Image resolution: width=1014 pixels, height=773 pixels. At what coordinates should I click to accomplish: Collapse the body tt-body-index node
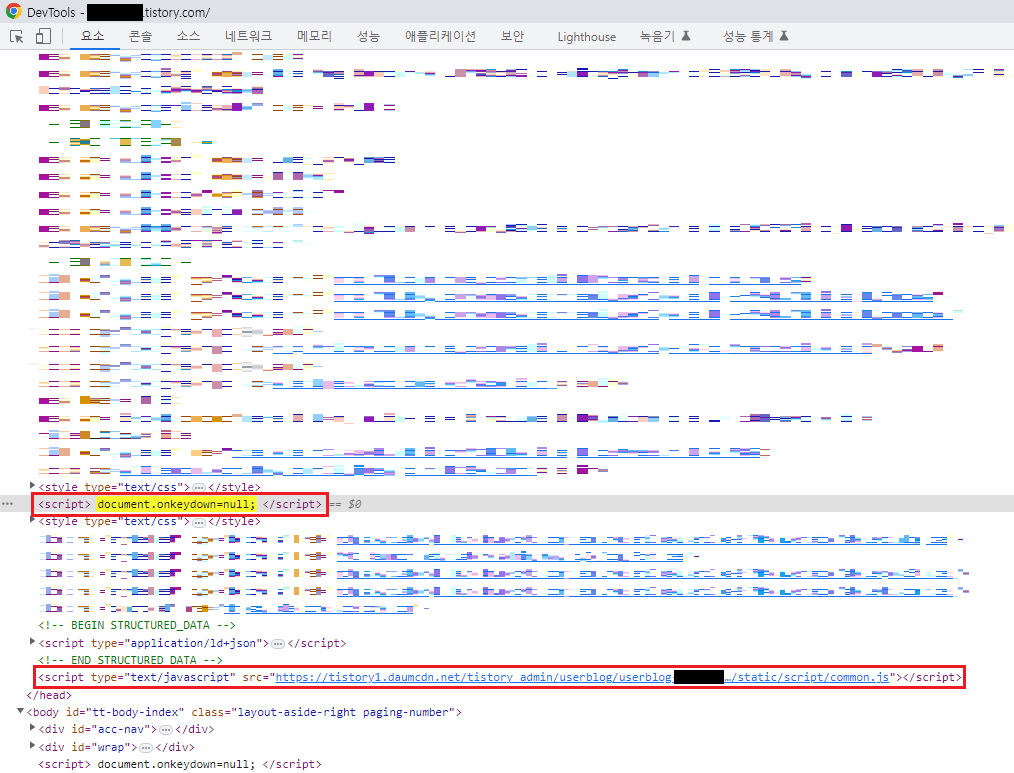point(21,711)
